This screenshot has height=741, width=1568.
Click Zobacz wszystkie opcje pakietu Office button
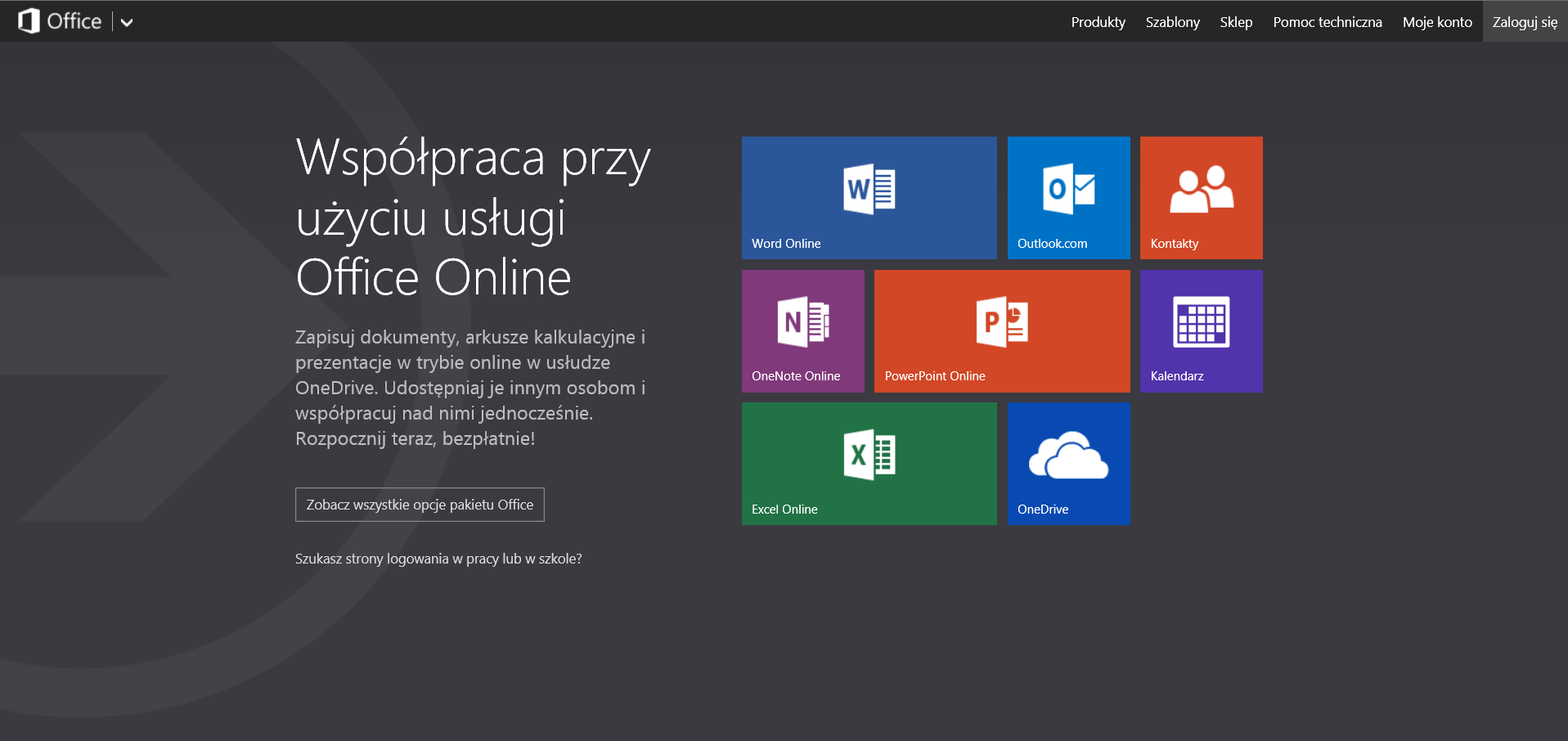tap(420, 505)
